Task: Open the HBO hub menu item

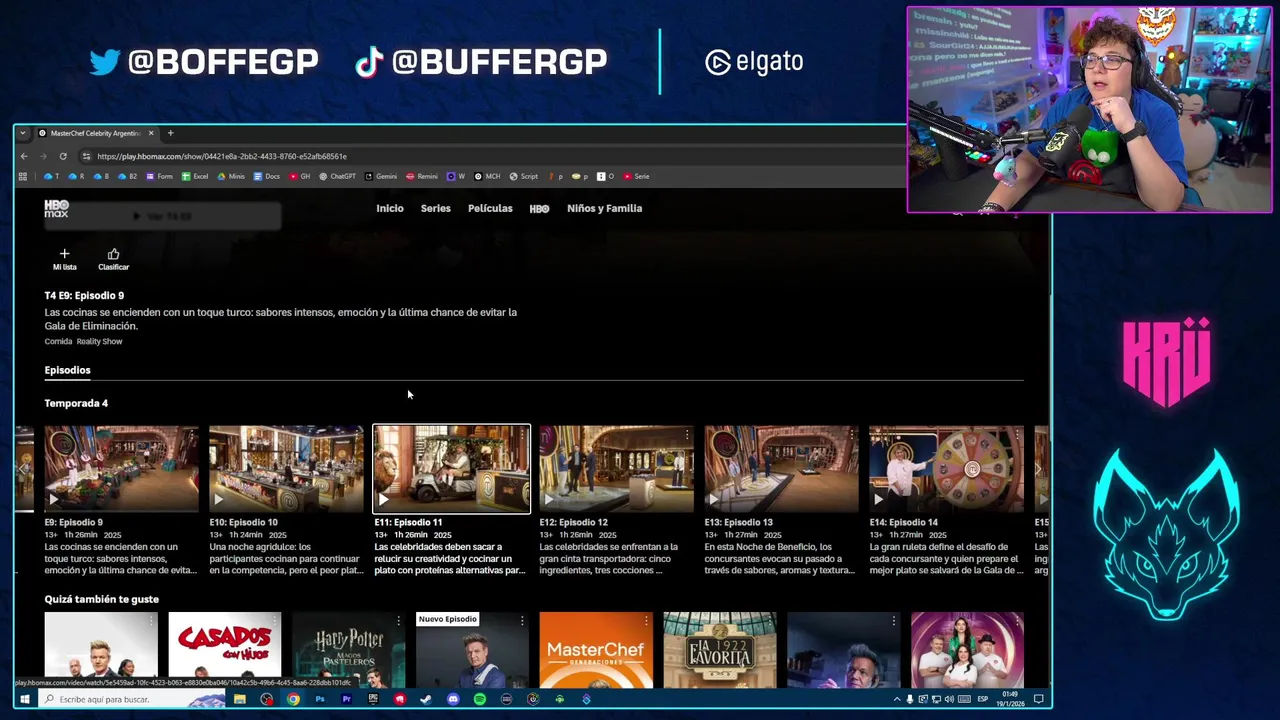Action: [539, 209]
